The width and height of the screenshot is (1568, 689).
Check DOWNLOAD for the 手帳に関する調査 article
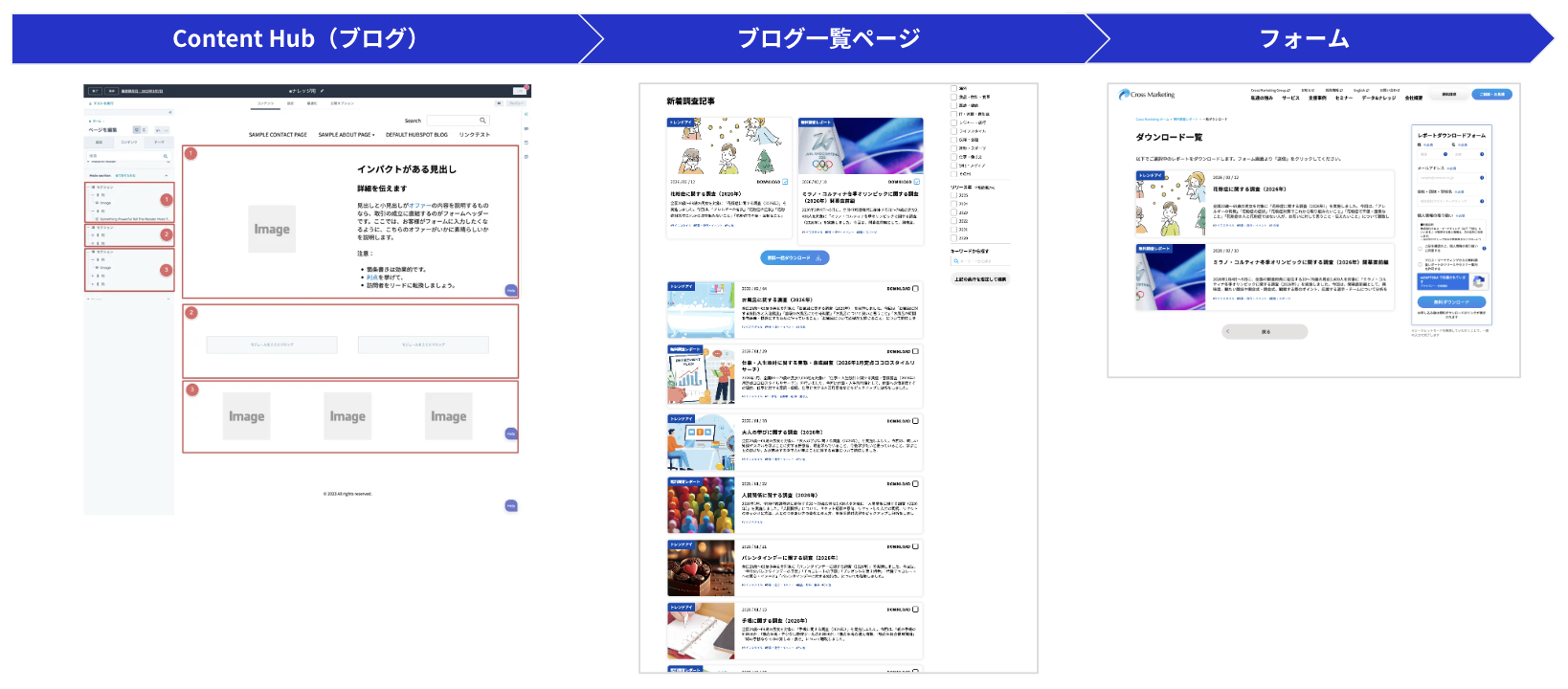tap(915, 610)
